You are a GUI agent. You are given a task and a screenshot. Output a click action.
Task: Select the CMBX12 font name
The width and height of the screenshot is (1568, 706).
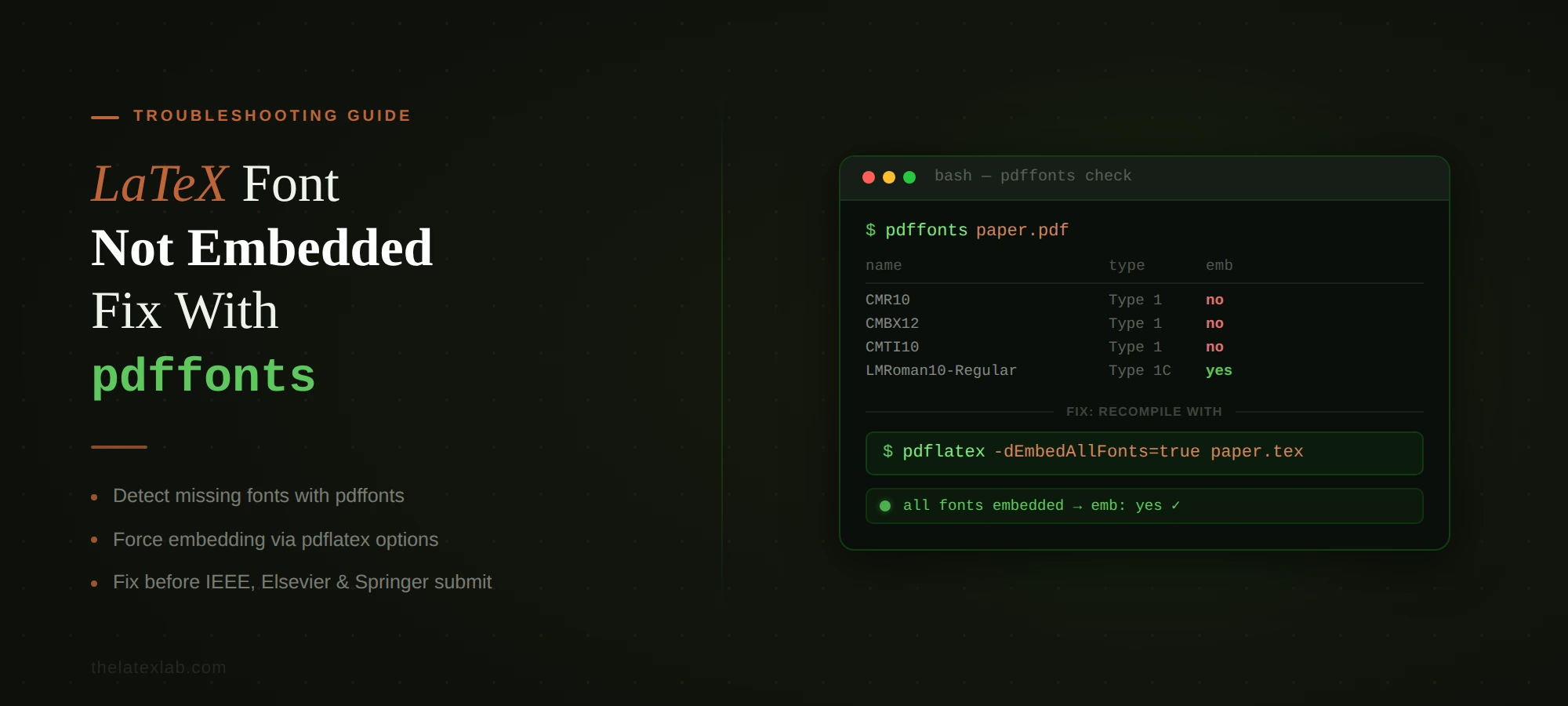(x=892, y=323)
